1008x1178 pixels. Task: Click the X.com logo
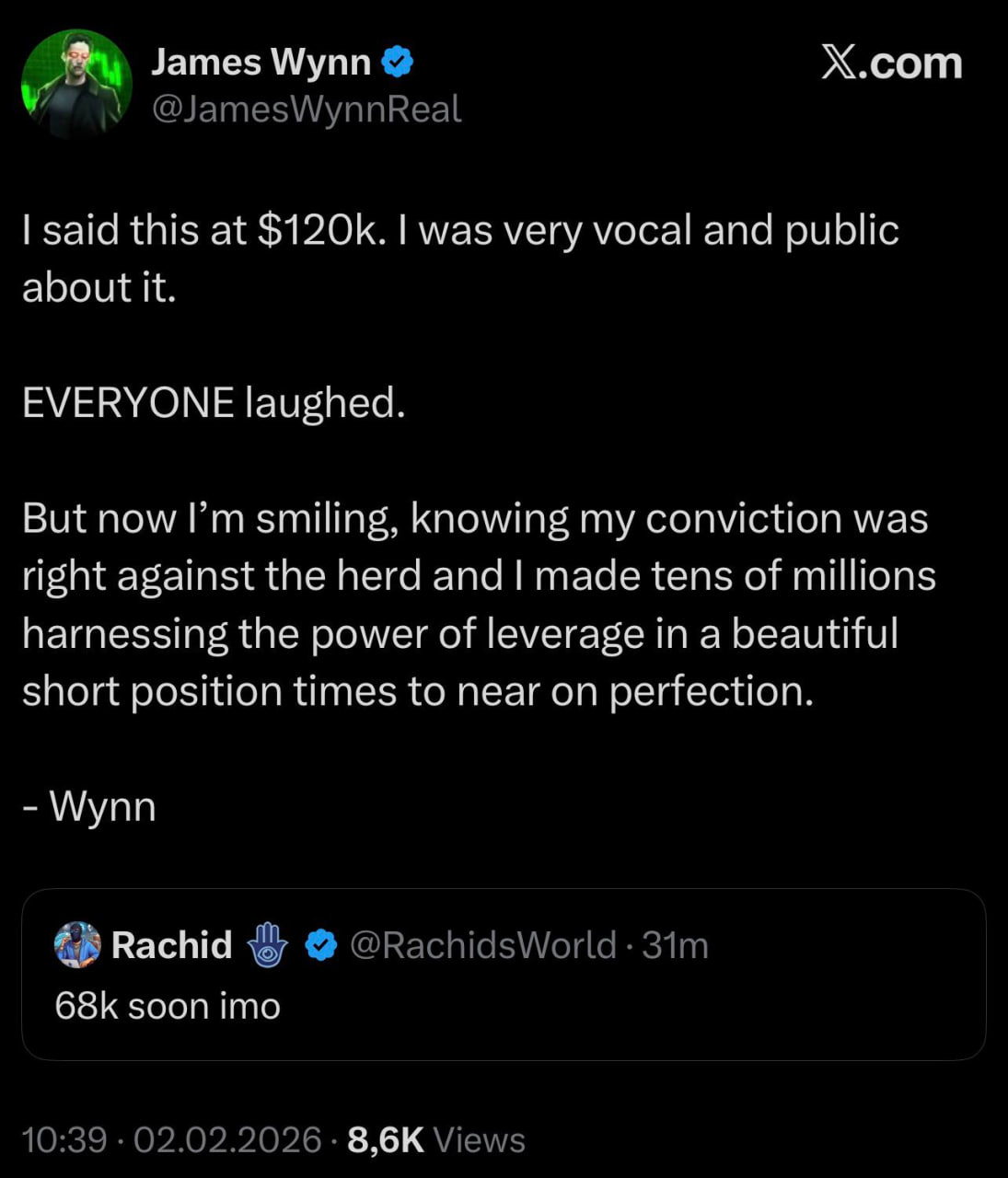coord(891,64)
